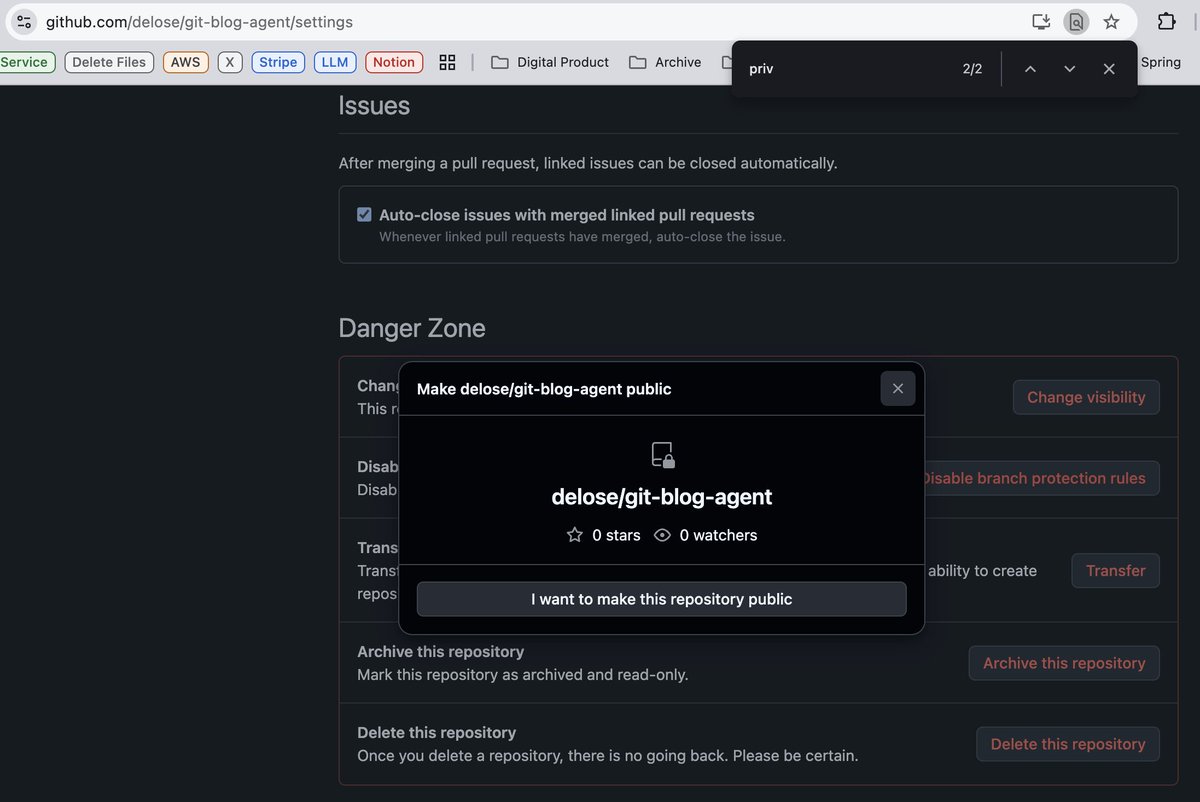Open the browser extensions puzzle icon

point(1166,21)
